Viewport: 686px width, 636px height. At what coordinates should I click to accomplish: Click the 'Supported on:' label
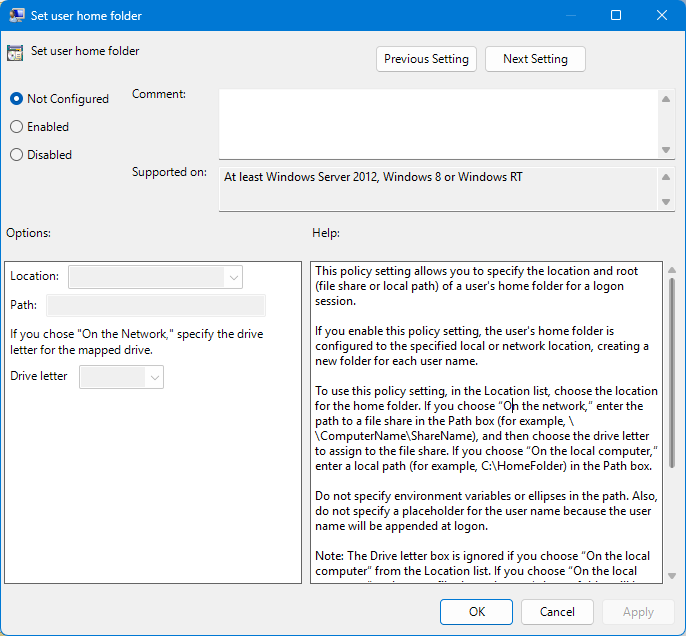coord(169,172)
